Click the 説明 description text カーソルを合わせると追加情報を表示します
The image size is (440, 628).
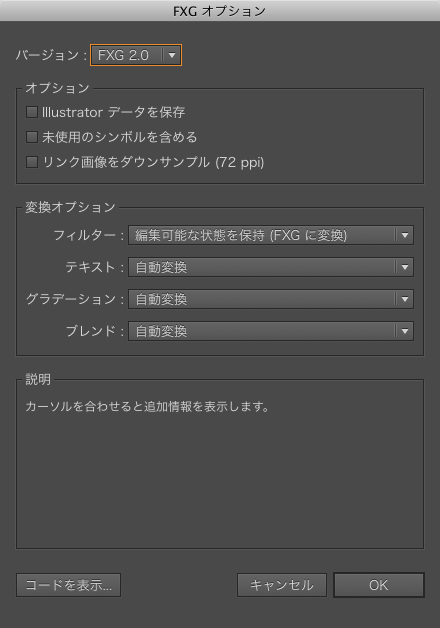[147, 407]
